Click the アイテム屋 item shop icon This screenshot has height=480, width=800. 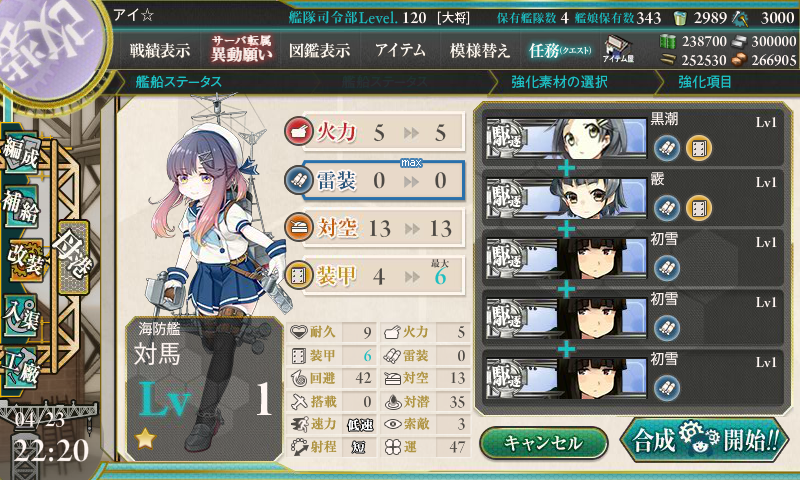617,50
